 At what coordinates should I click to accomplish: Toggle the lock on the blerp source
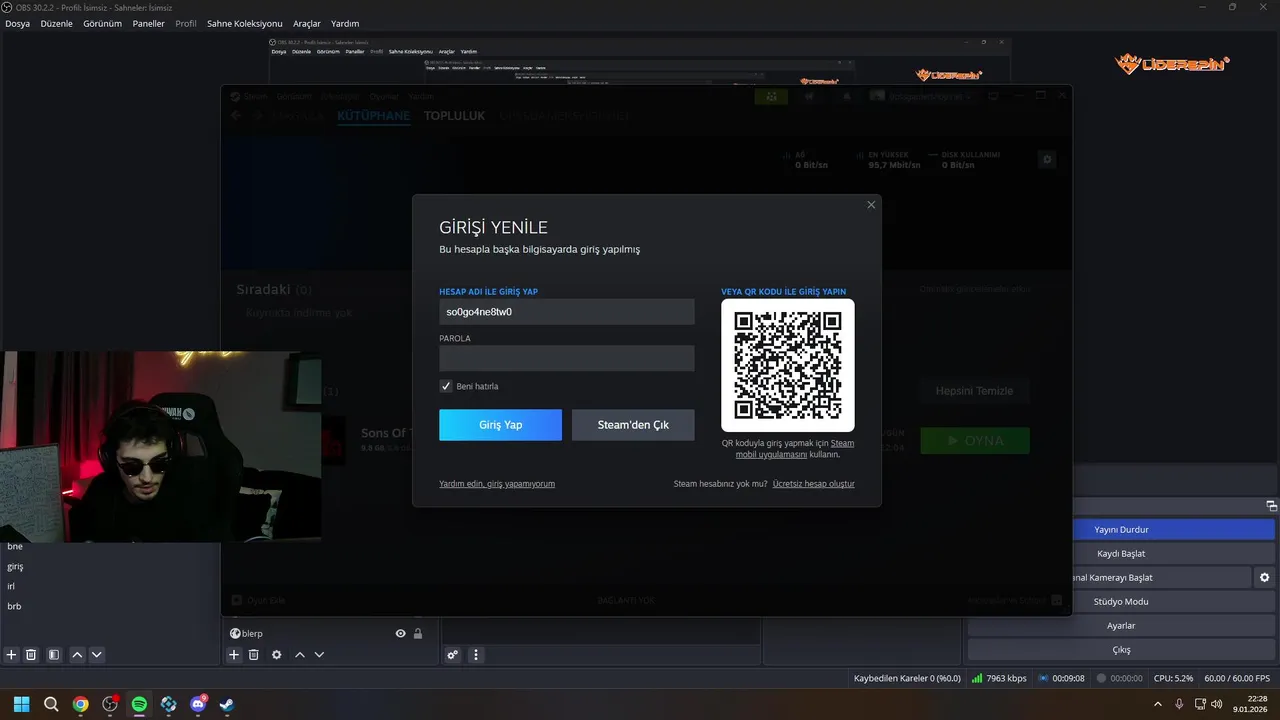418,633
